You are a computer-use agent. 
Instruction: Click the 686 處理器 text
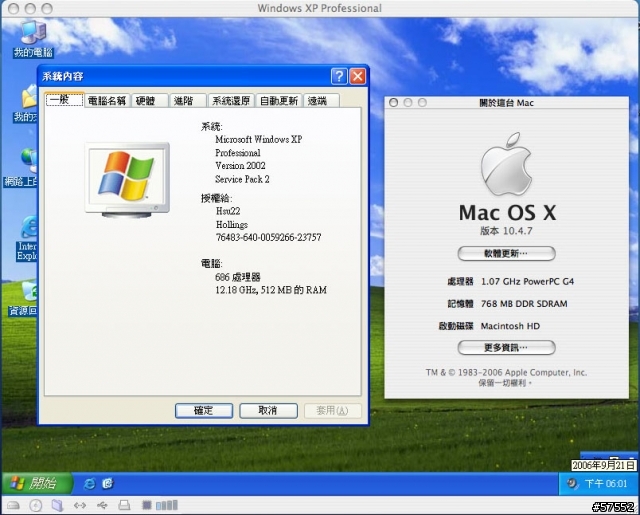[x=238, y=277]
